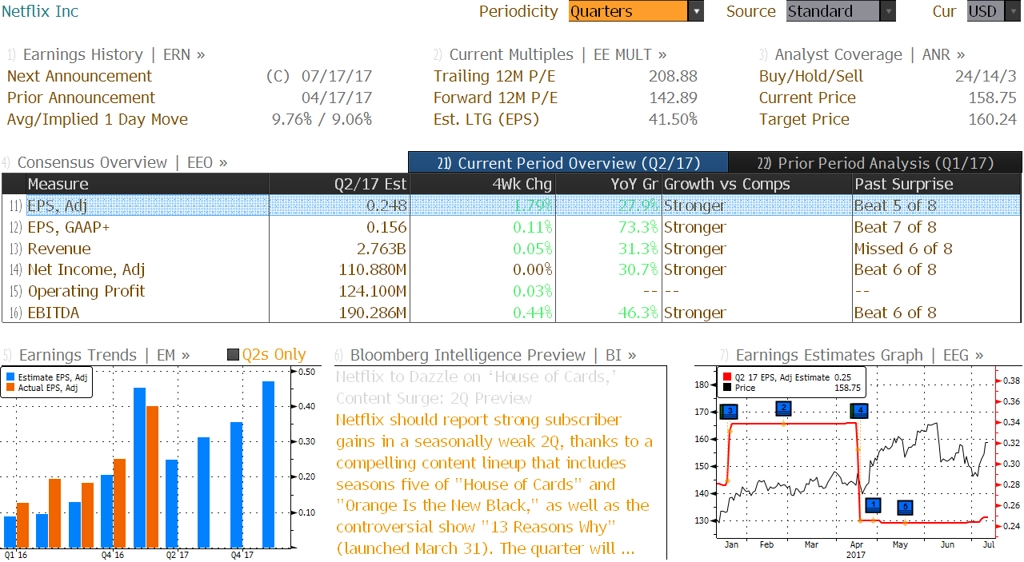Click the tallest blue Q4 17 estimate bar
The height and width of the screenshot is (562, 1024).
tap(268, 464)
